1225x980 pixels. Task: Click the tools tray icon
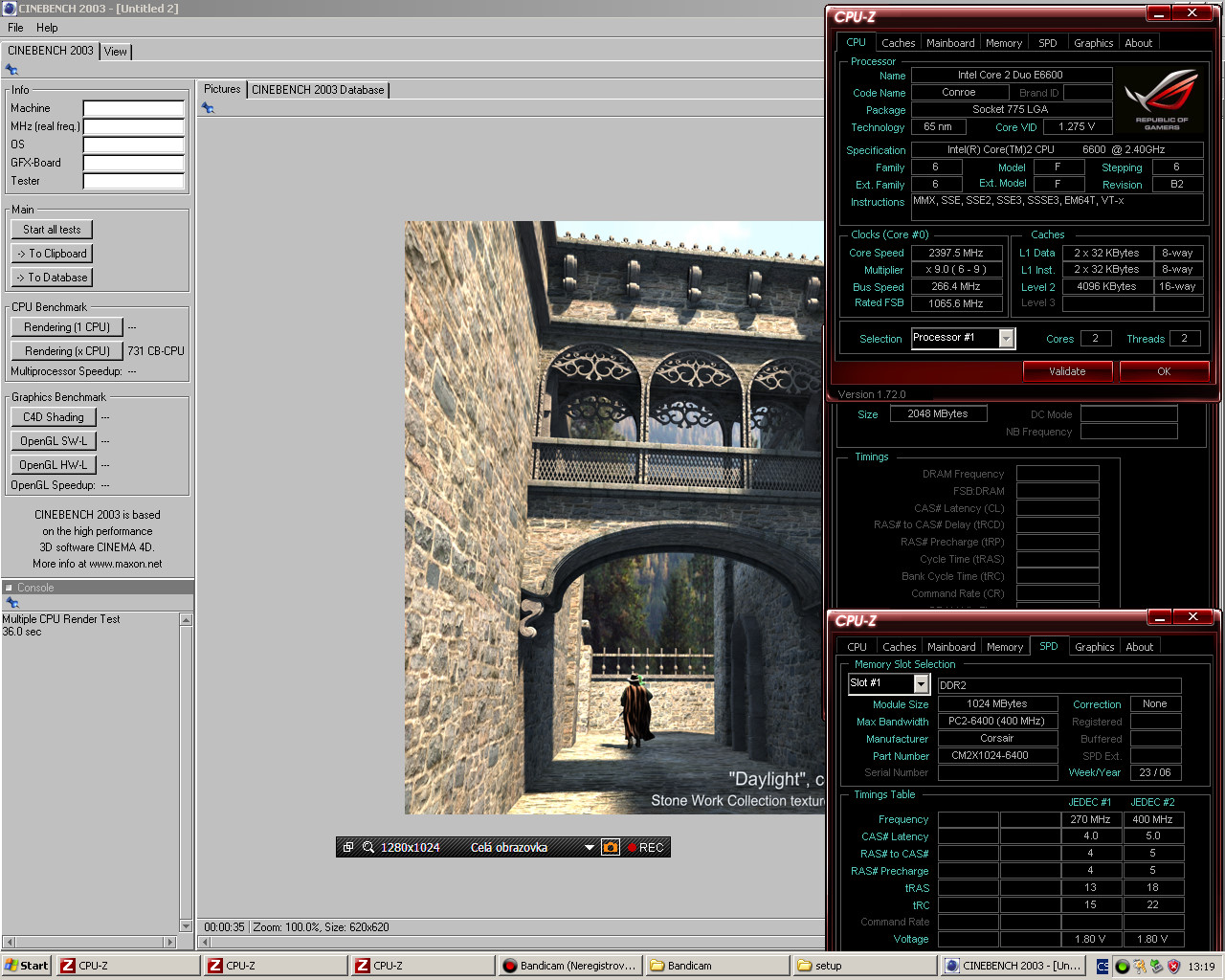pyautogui.click(x=1140, y=967)
